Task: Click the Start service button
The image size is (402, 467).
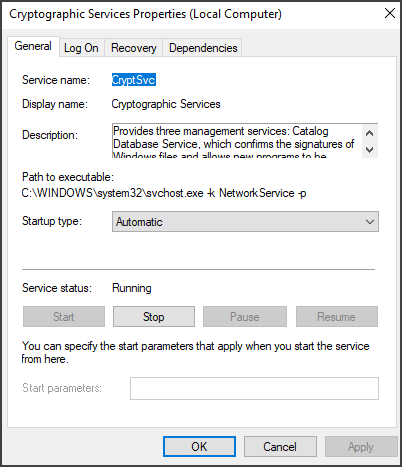Action: tap(64, 317)
